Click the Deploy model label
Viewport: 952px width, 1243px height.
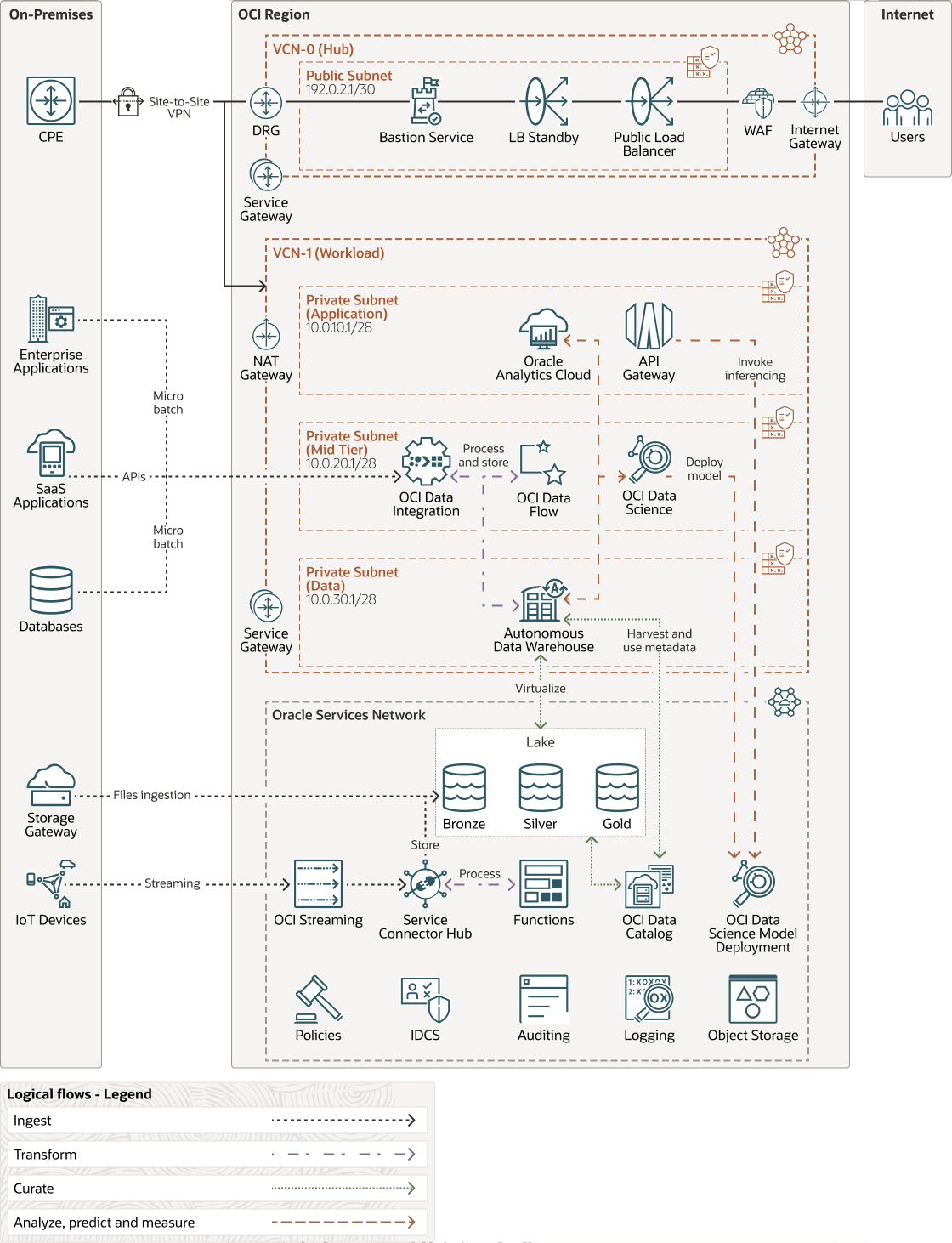click(x=705, y=469)
